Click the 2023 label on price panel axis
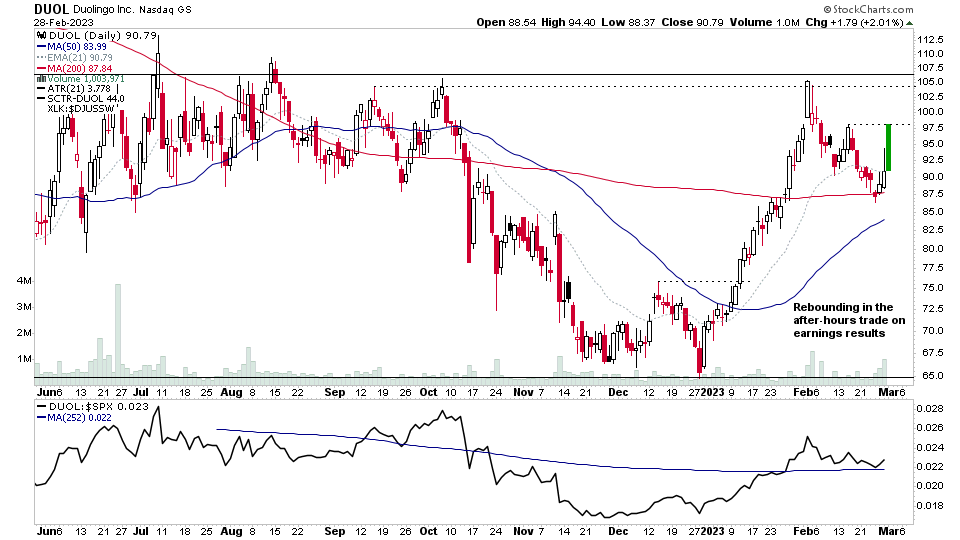This screenshot has width=960, height=540. coord(712,392)
